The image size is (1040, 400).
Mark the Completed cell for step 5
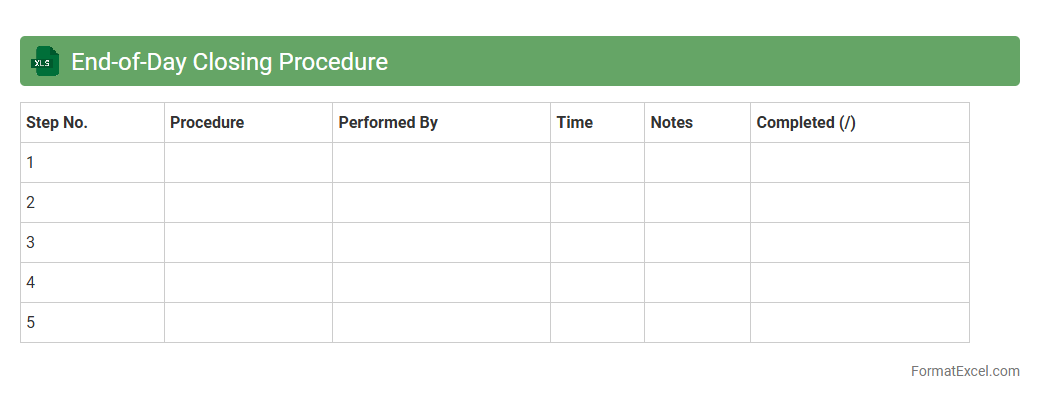(859, 323)
